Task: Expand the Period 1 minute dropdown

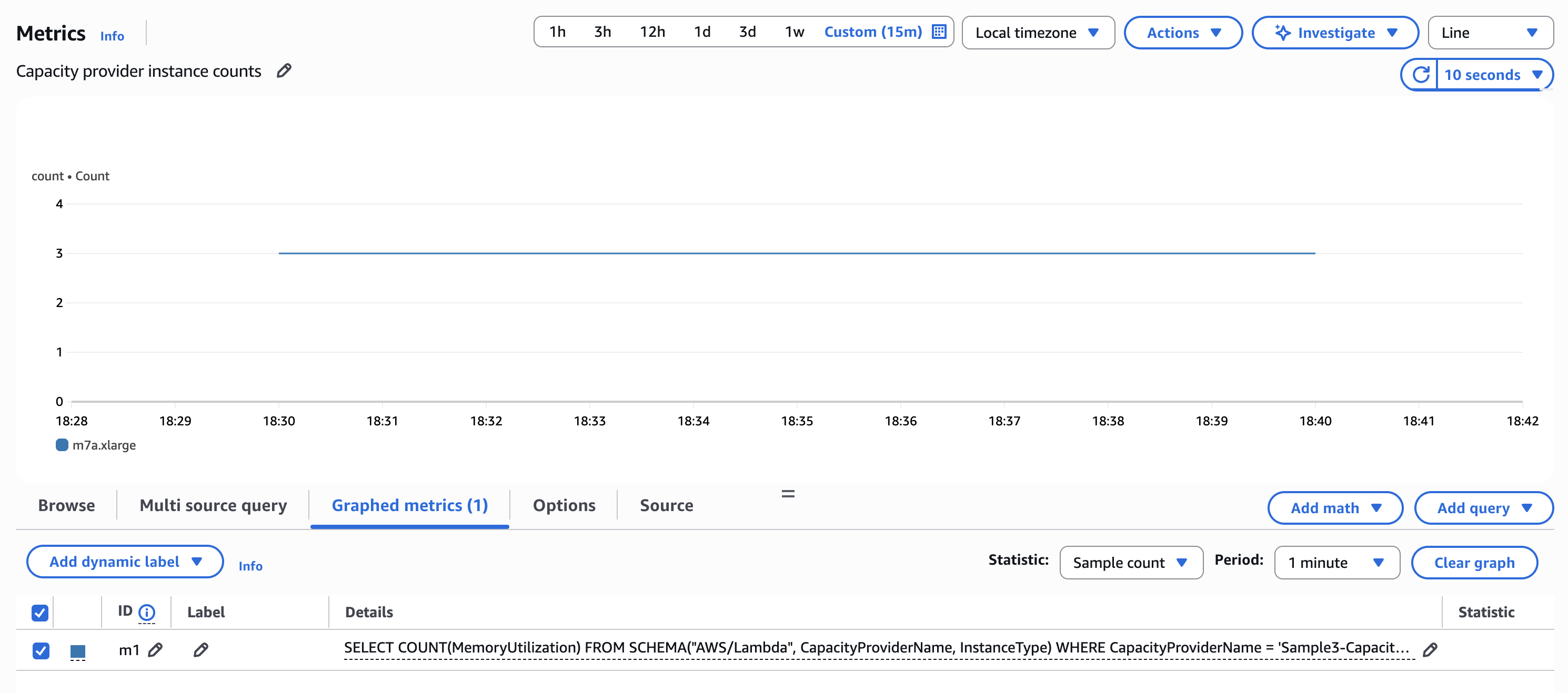Action: (1336, 562)
